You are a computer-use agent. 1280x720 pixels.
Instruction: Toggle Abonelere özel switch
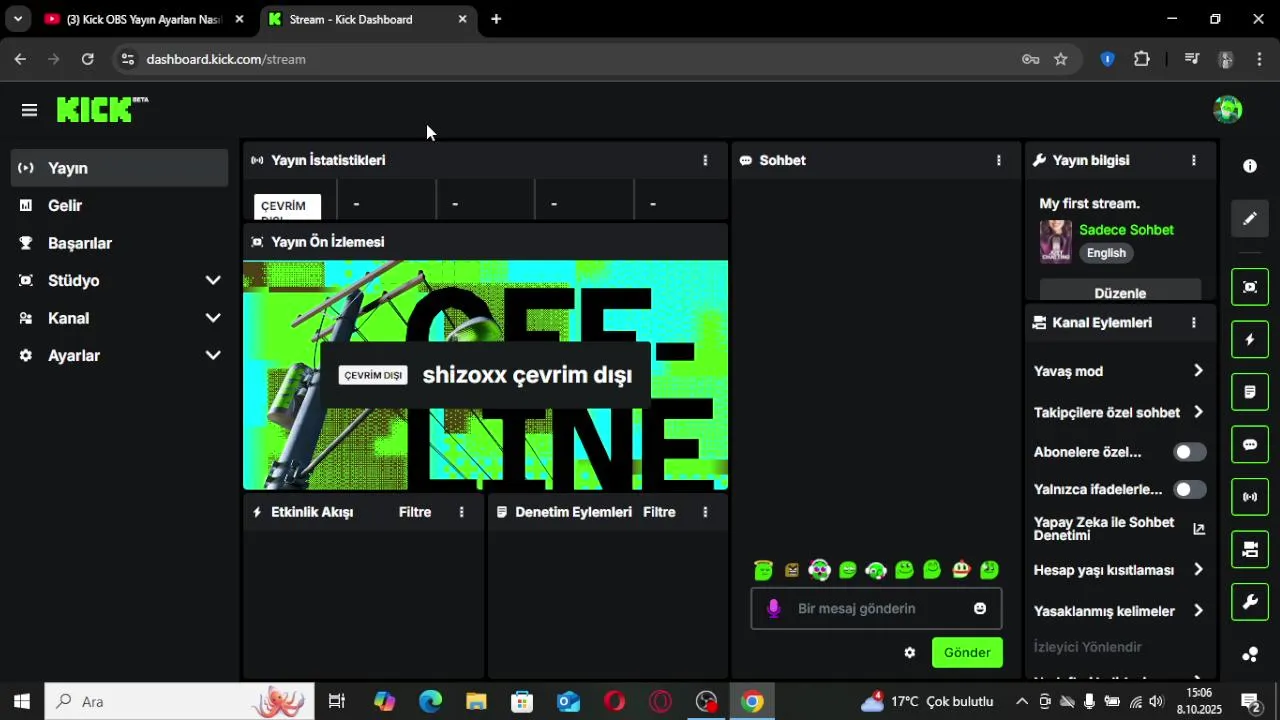pos(1189,452)
